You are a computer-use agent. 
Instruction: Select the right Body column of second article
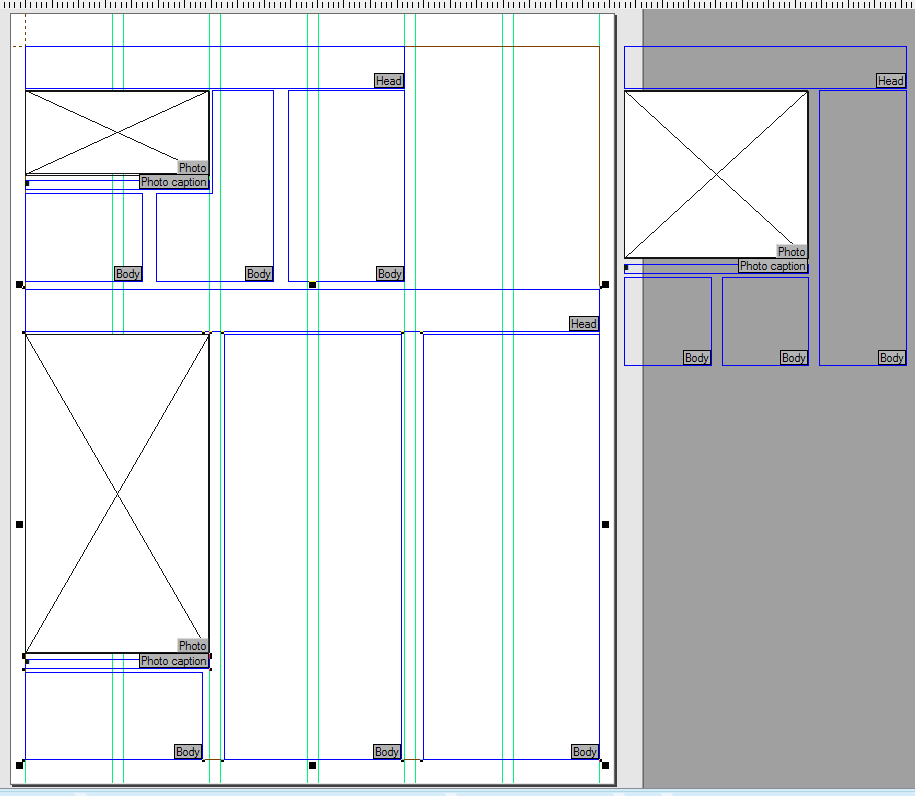click(x=511, y=546)
